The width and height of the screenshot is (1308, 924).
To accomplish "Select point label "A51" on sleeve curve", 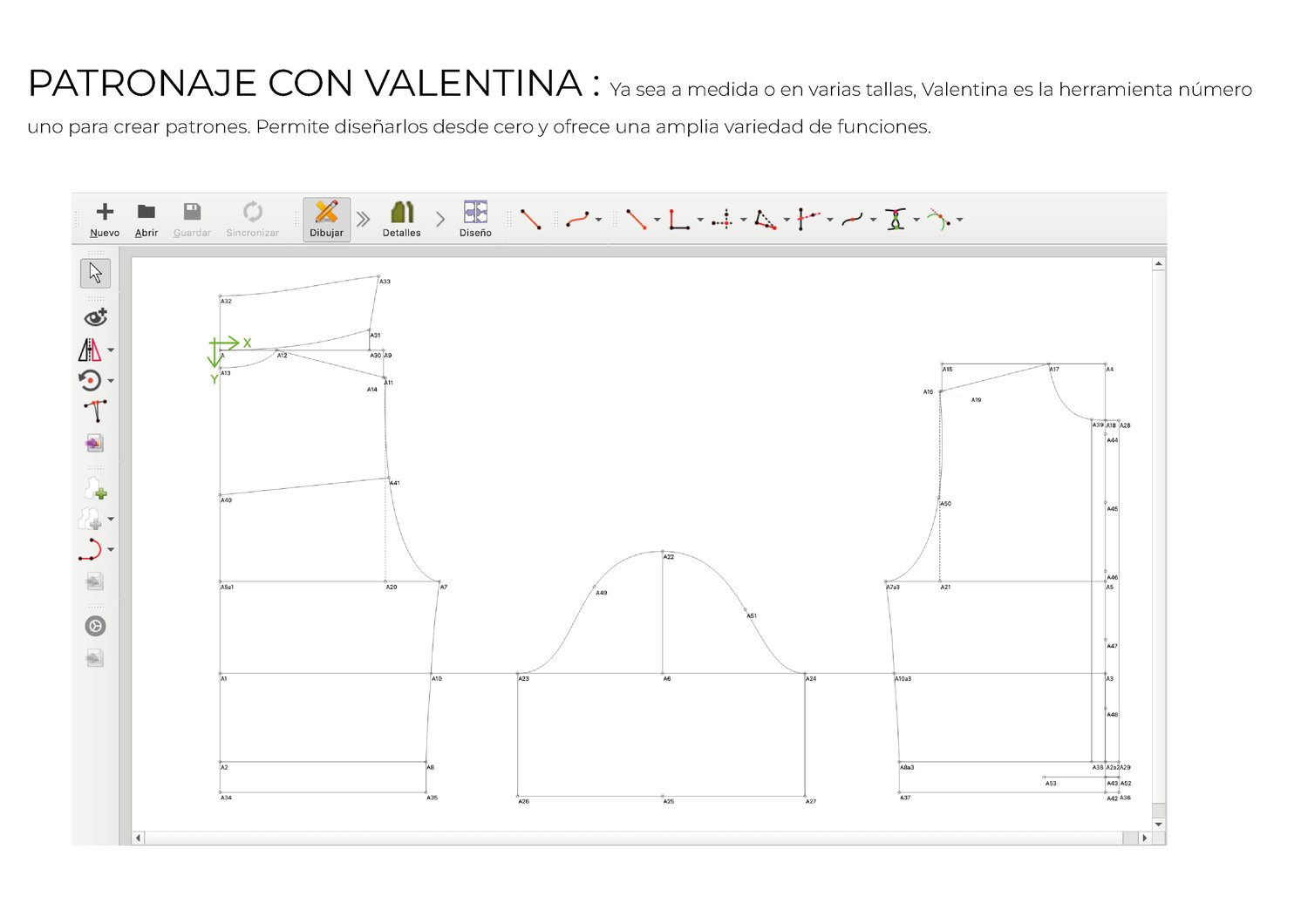I will click(x=752, y=616).
